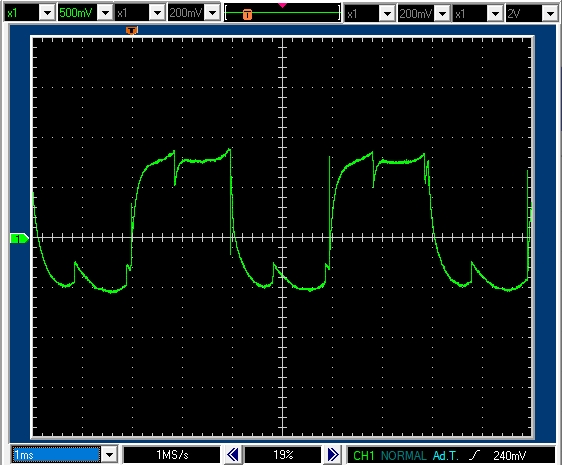Click the CH1 trigger source label

363,455
